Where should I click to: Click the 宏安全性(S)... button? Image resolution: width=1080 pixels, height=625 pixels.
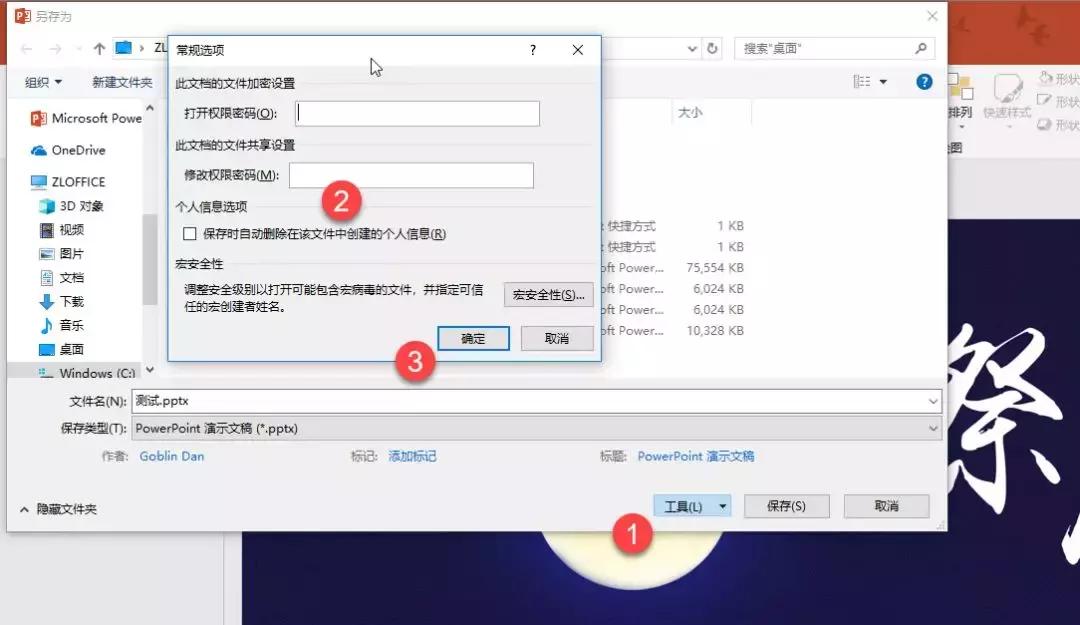[x=548, y=294]
